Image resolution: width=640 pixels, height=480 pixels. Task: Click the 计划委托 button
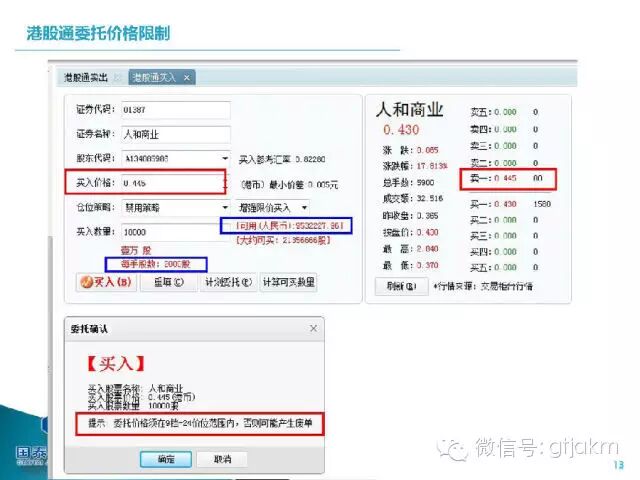click(x=228, y=282)
